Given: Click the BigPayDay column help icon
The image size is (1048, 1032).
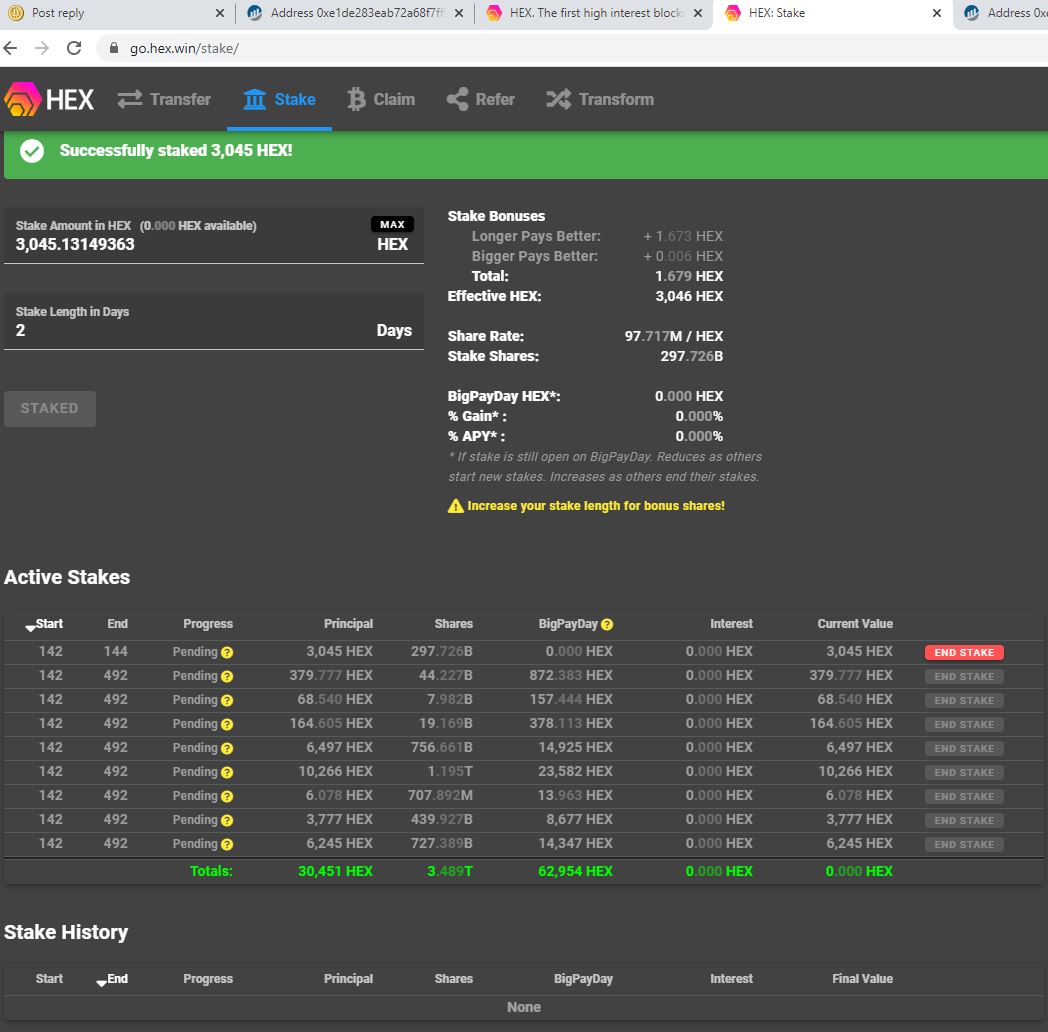Looking at the screenshot, I should 607,624.
